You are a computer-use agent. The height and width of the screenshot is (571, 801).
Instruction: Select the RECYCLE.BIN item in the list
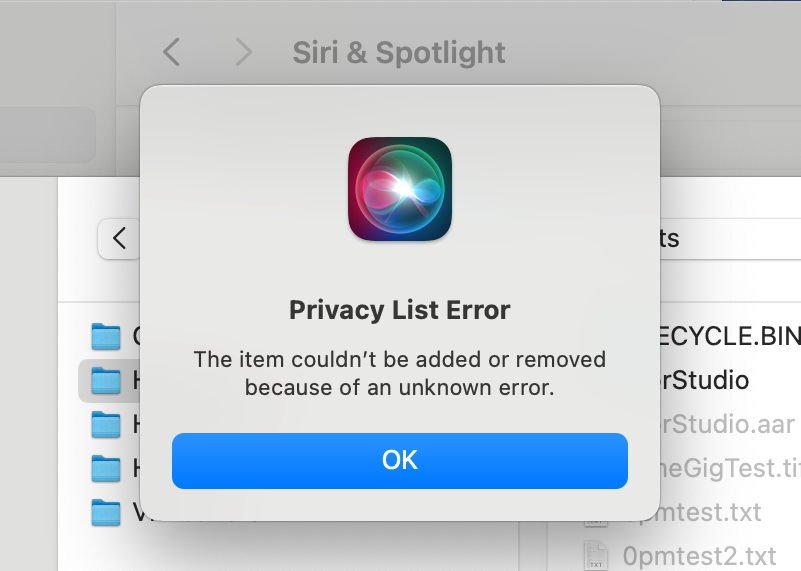pyautogui.click(x=730, y=336)
